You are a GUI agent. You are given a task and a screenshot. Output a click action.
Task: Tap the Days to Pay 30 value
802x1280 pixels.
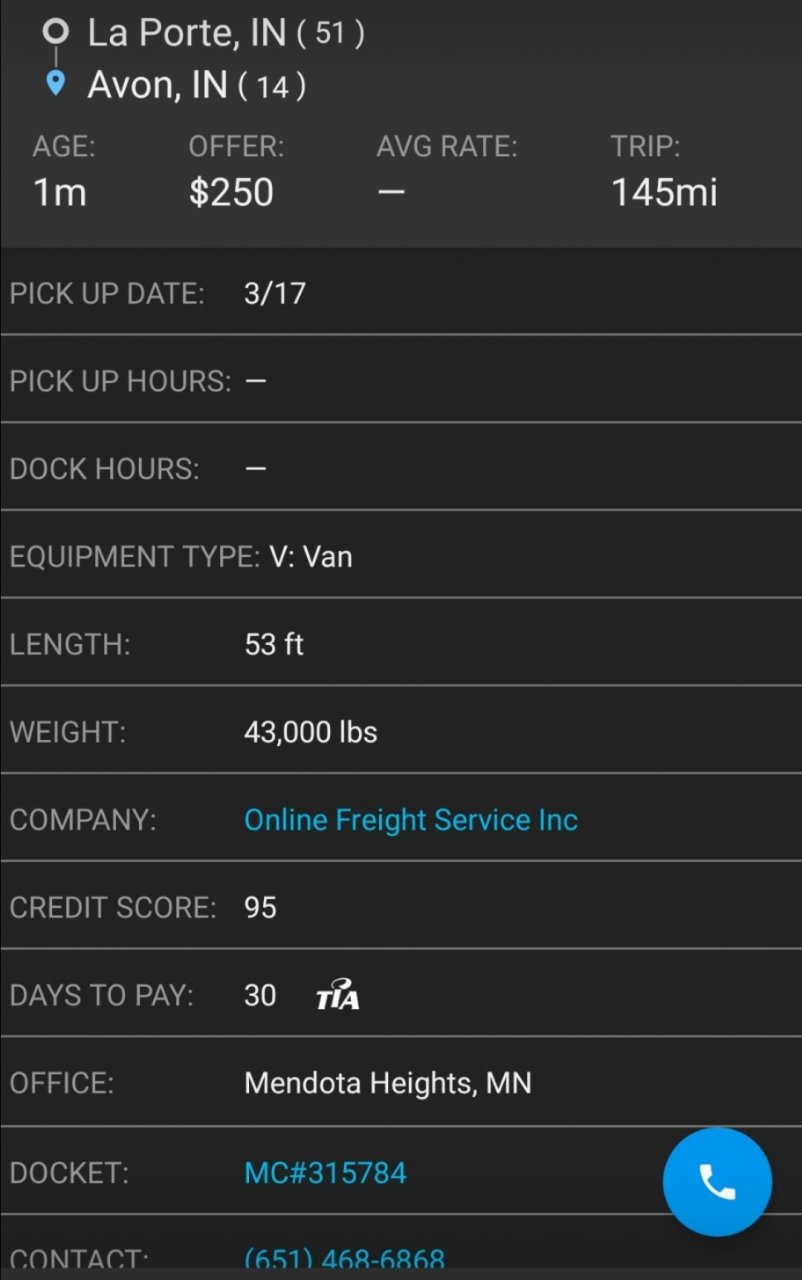pos(260,995)
